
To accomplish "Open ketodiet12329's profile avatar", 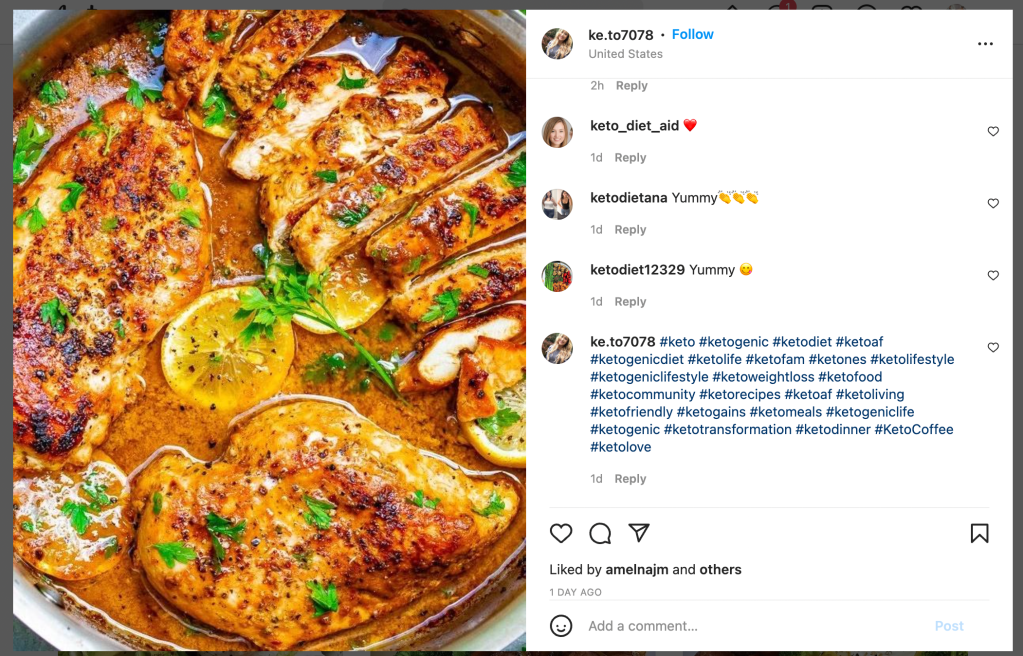I will point(557,276).
